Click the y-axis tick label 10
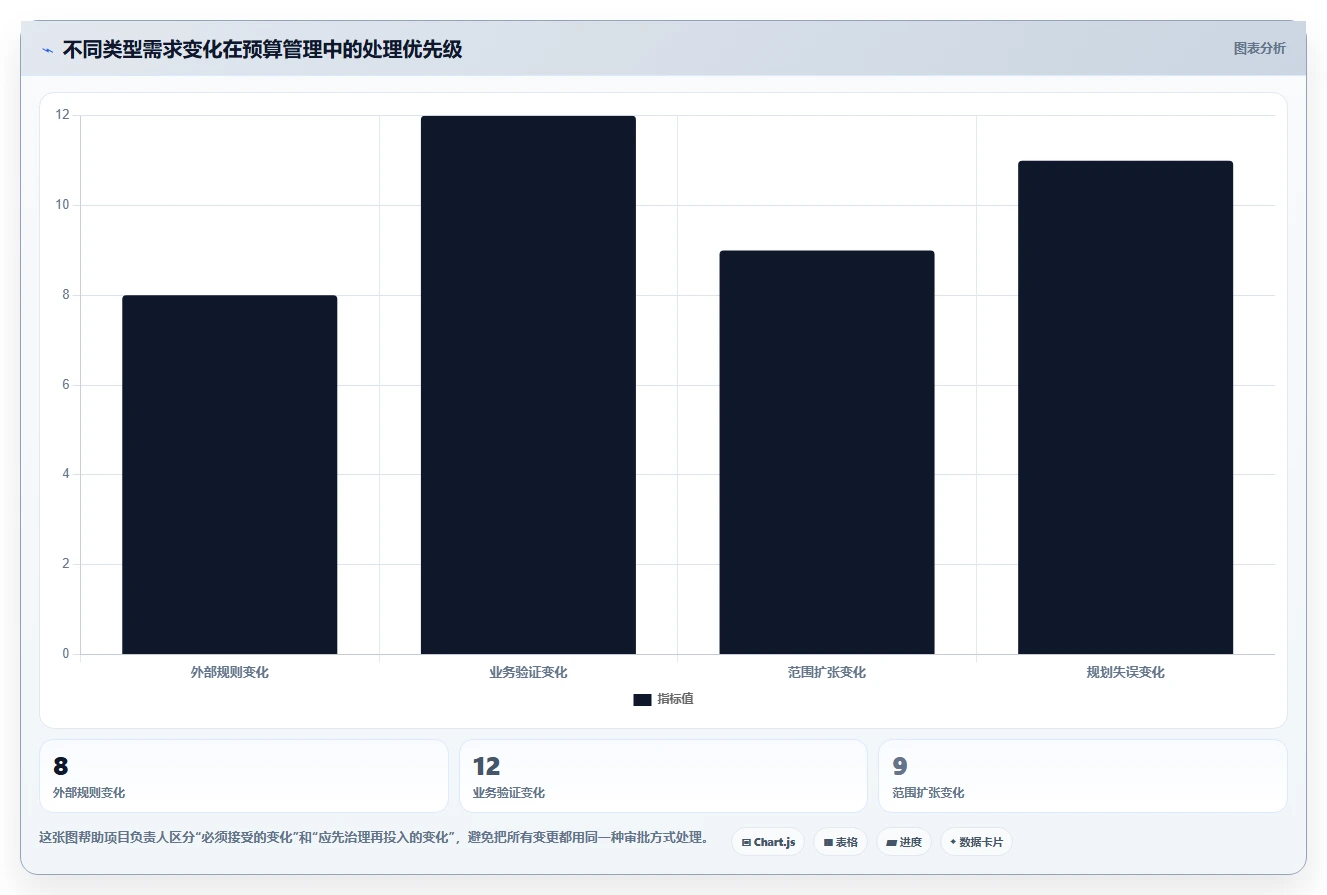The image size is (1327, 895). [63, 205]
